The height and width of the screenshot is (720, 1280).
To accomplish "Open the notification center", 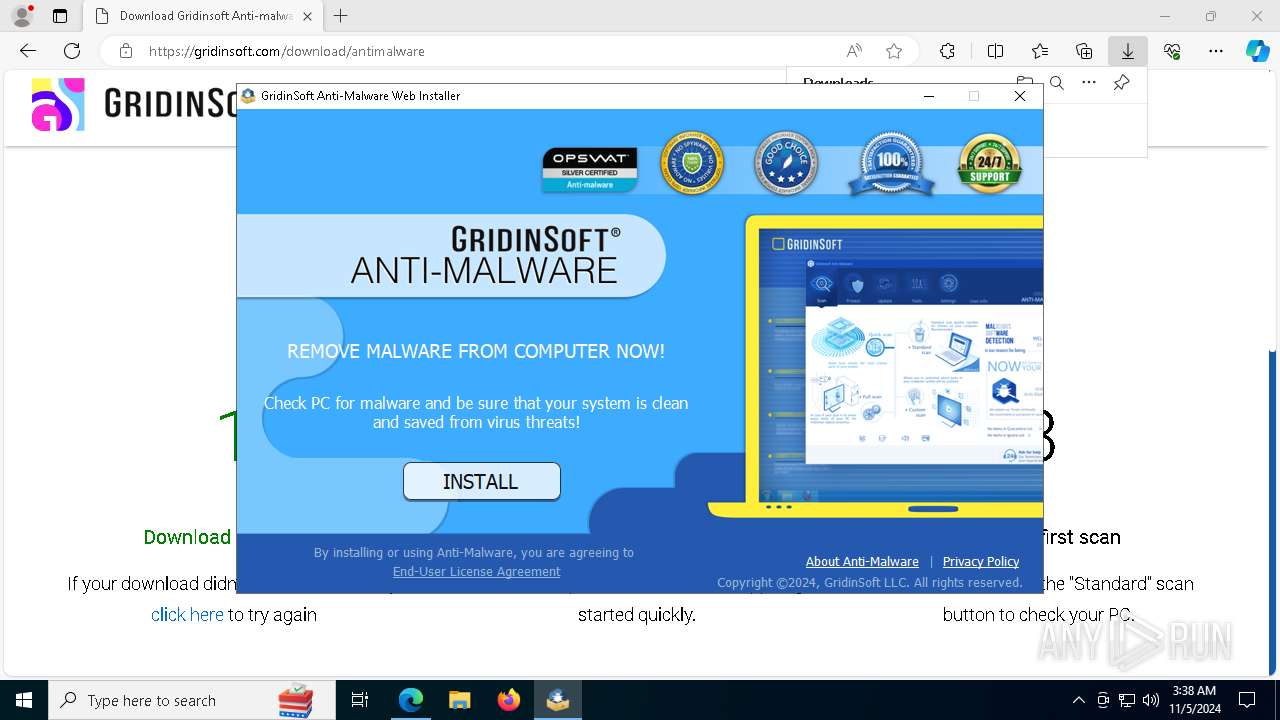I will (x=1247, y=700).
